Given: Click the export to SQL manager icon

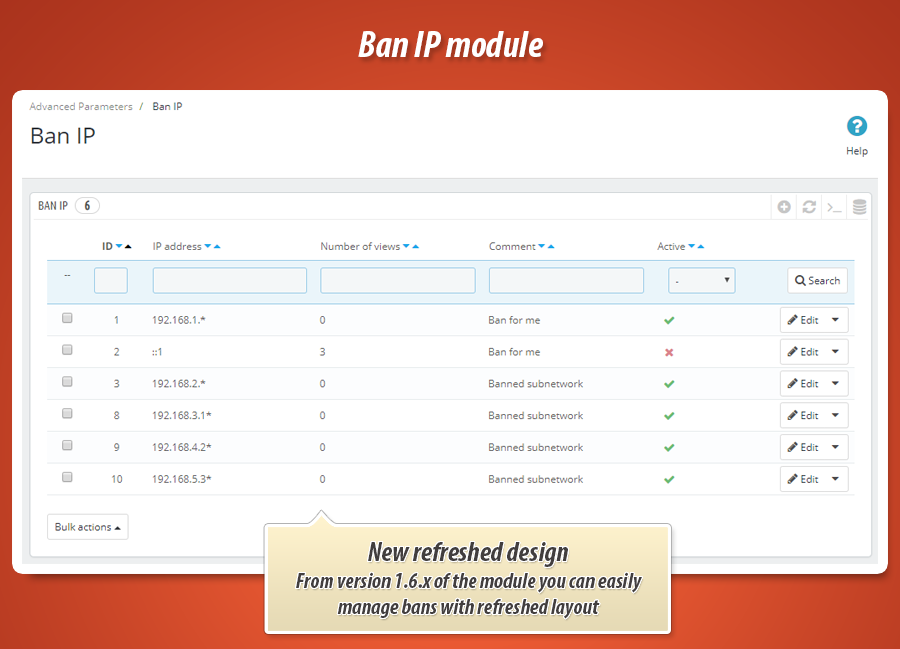Looking at the screenshot, I should pyautogui.click(x=859, y=207).
